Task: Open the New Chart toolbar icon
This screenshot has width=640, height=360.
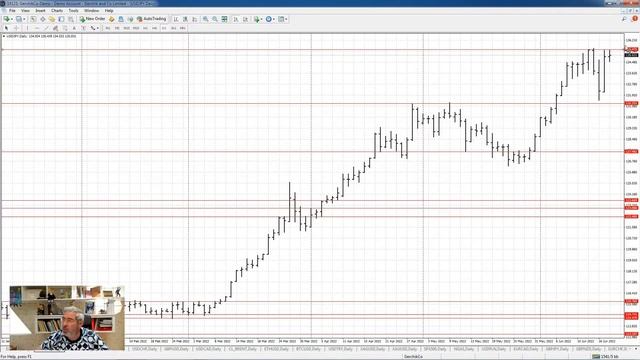Action: [x=6, y=19]
